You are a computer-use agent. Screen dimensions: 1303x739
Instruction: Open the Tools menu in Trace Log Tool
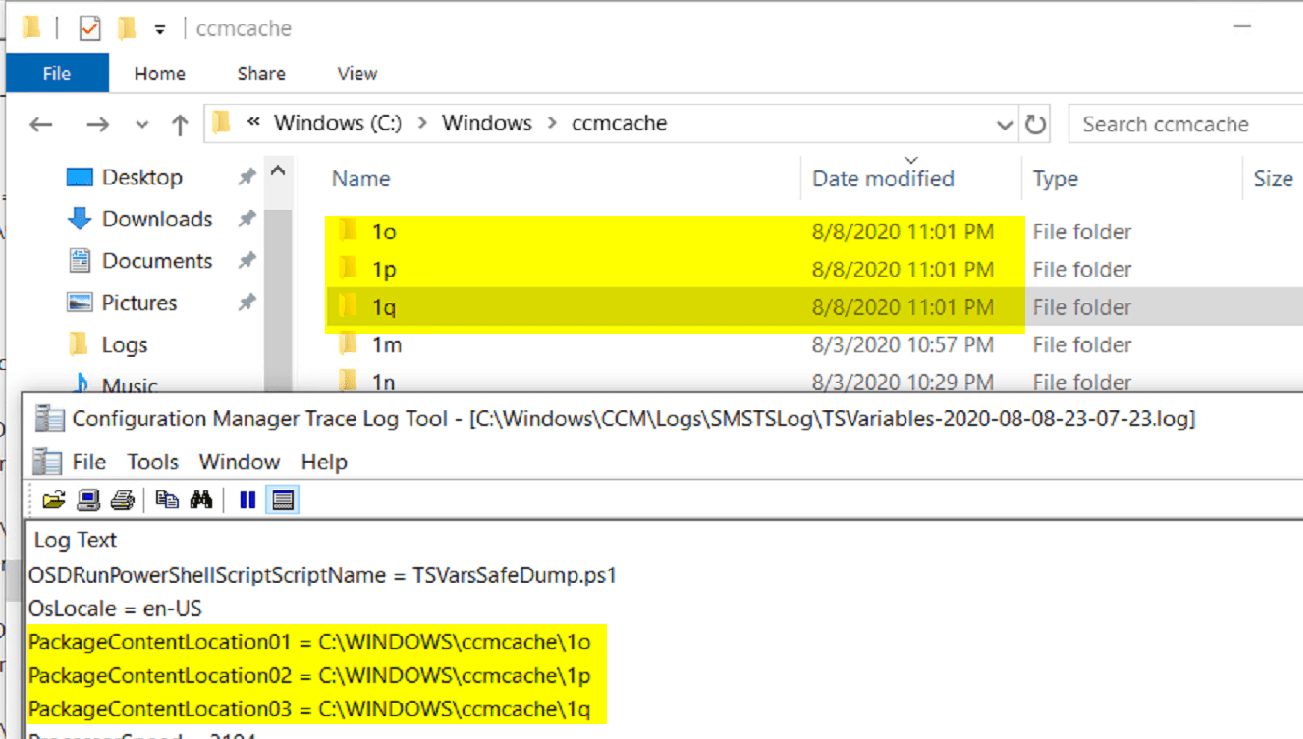click(x=152, y=461)
